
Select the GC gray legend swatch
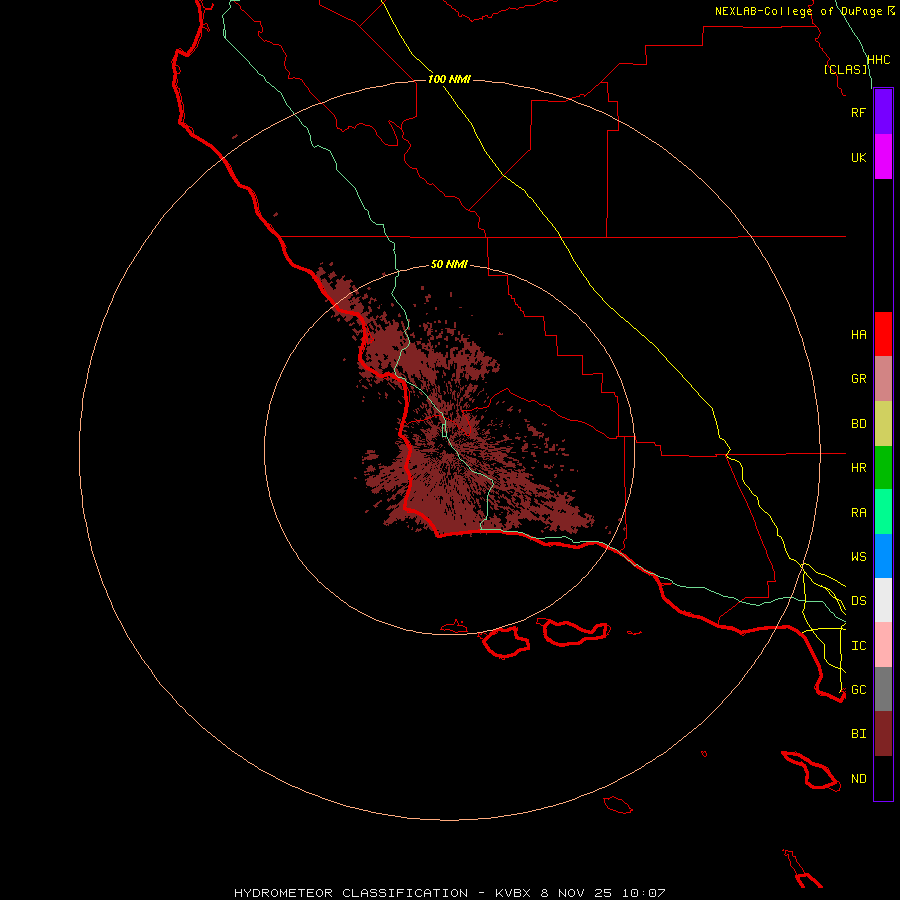coord(883,689)
